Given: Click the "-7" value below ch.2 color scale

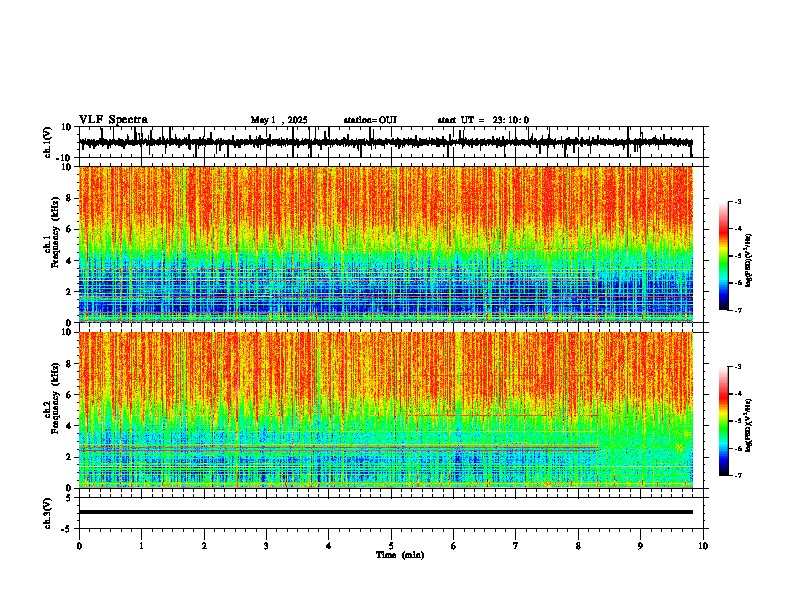Looking at the screenshot, I should click(x=738, y=475).
